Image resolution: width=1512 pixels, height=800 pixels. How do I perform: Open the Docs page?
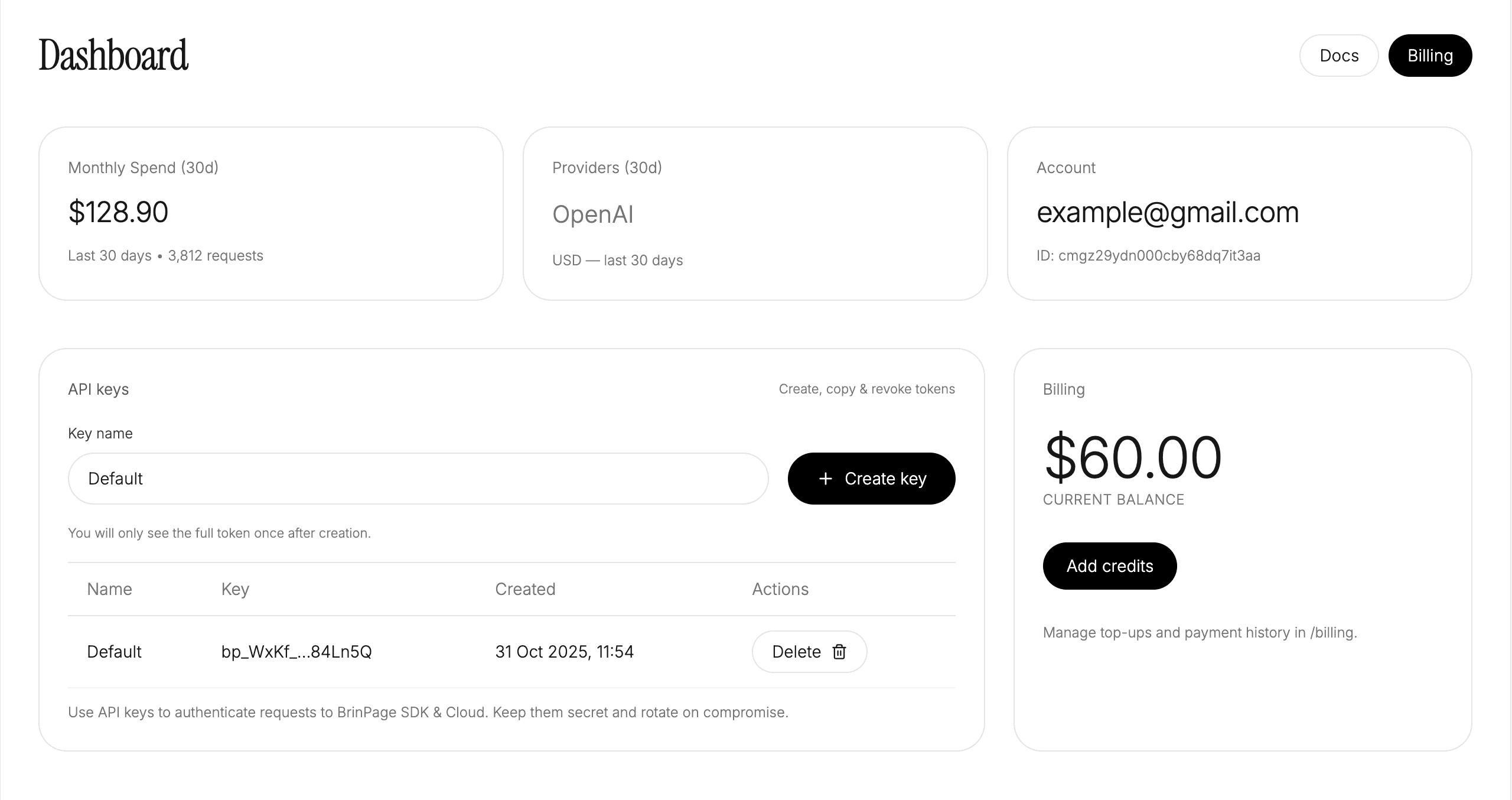1339,56
